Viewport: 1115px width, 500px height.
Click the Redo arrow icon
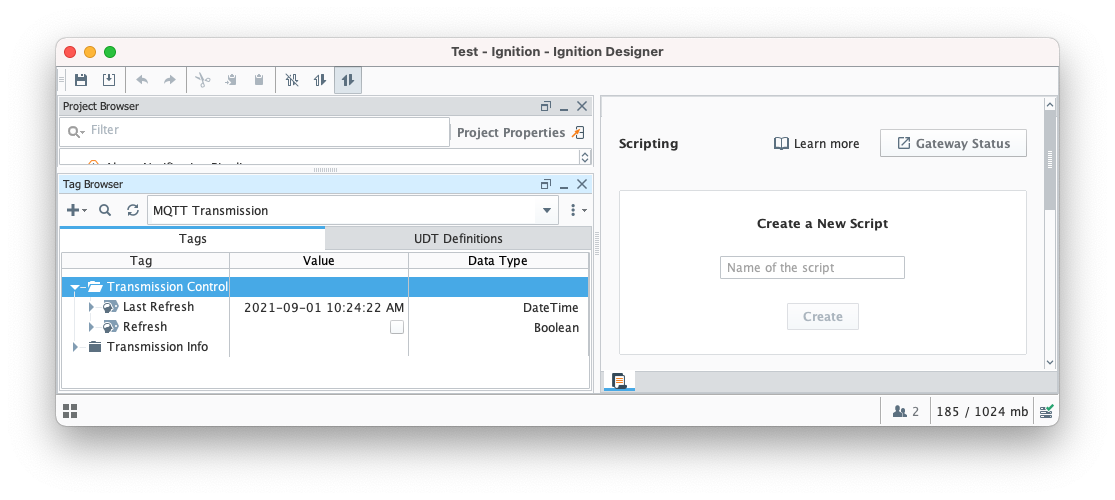(169, 80)
